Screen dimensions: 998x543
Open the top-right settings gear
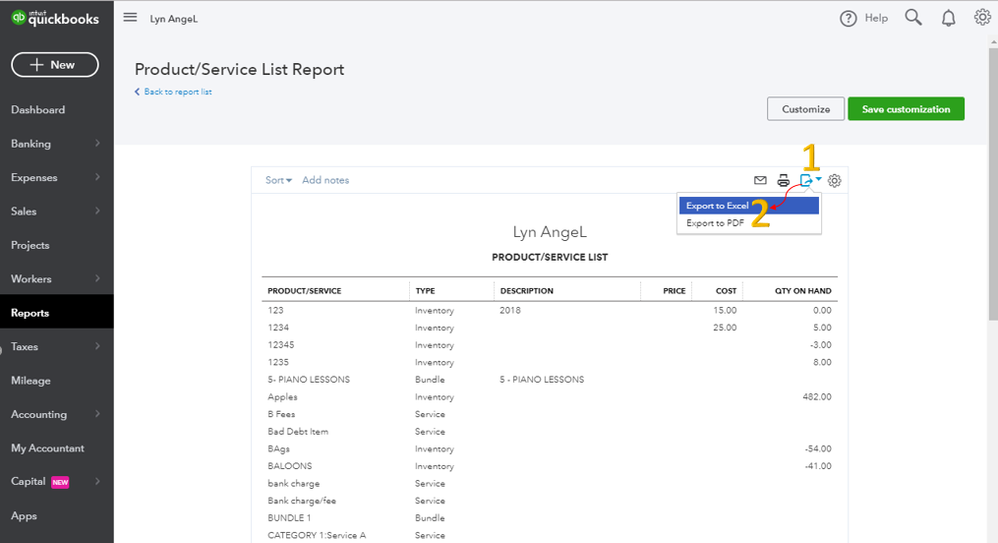982,18
